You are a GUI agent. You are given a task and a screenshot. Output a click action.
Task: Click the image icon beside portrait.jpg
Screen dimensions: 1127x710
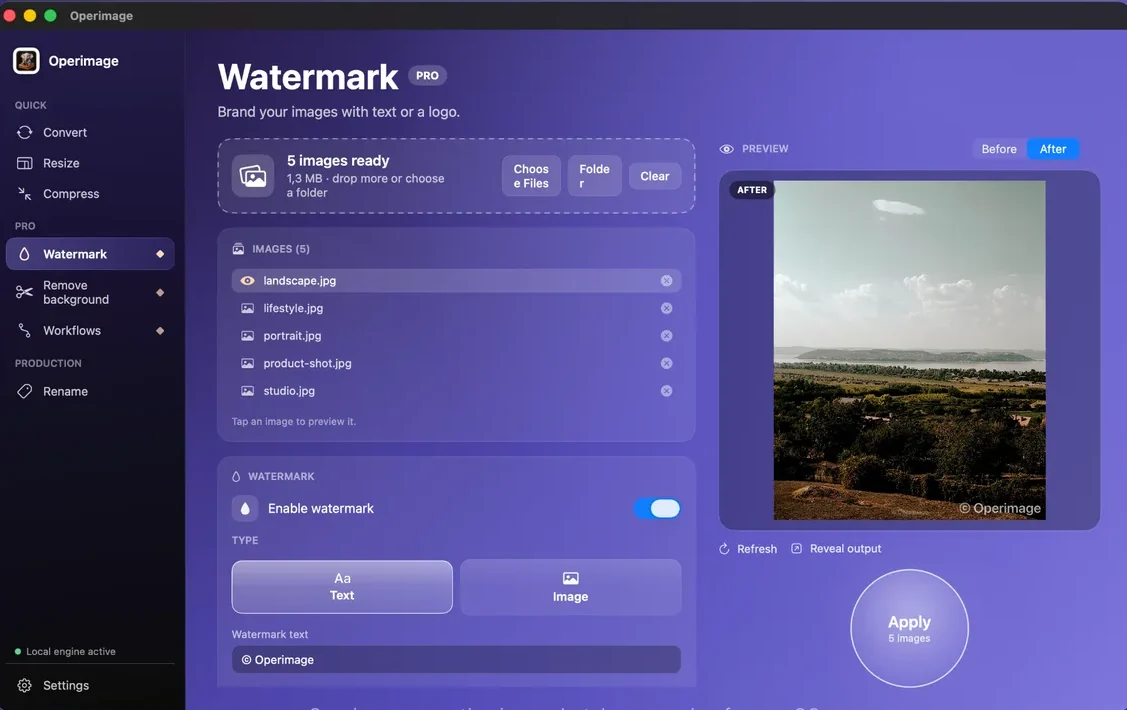247,336
